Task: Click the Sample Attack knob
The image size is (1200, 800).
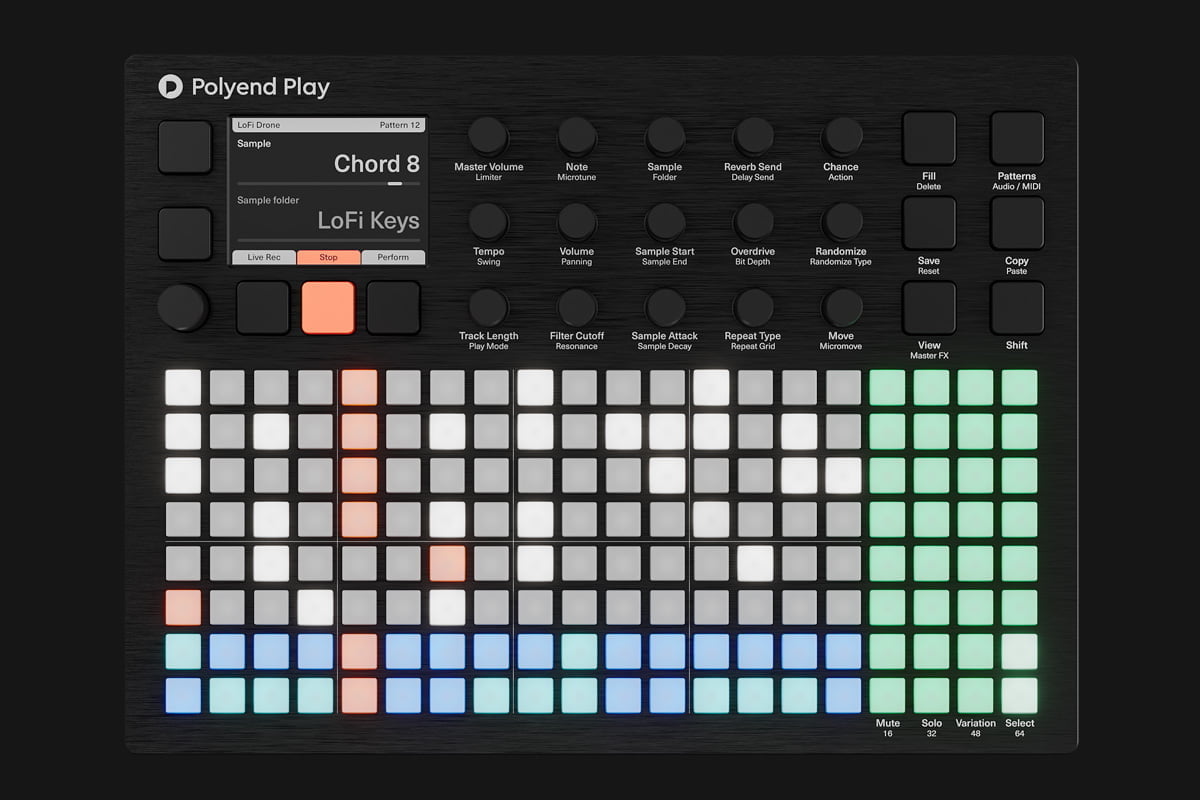Action: pyautogui.click(x=665, y=307)
